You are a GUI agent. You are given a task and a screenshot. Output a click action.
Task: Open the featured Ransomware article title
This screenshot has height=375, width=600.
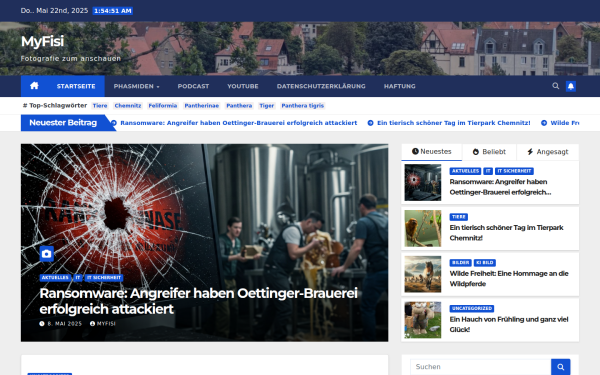point(199,301)
